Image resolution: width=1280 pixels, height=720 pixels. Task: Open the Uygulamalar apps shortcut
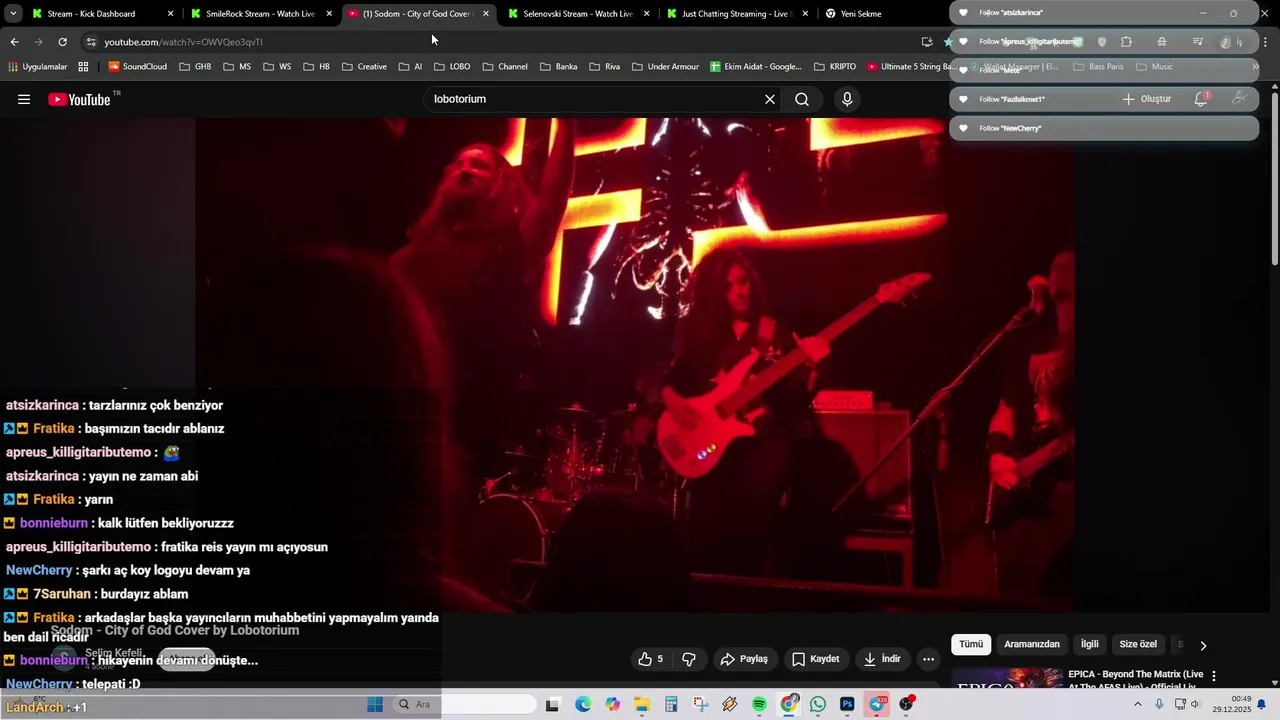coord(37,67)
